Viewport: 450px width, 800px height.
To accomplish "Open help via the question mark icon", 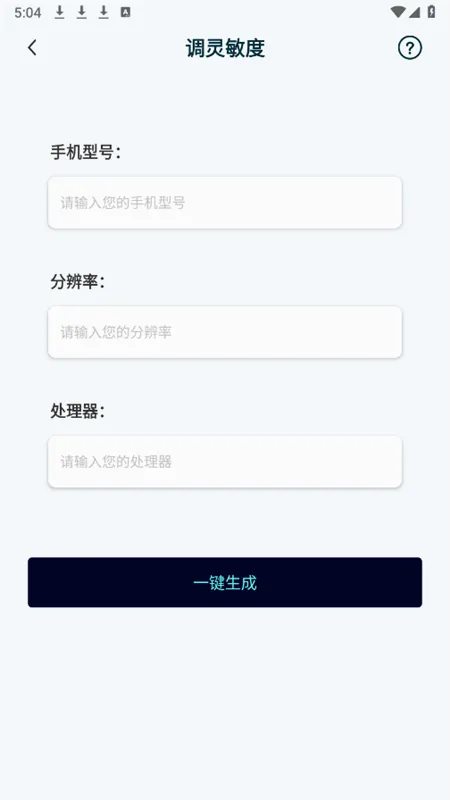I will [410, 48].
